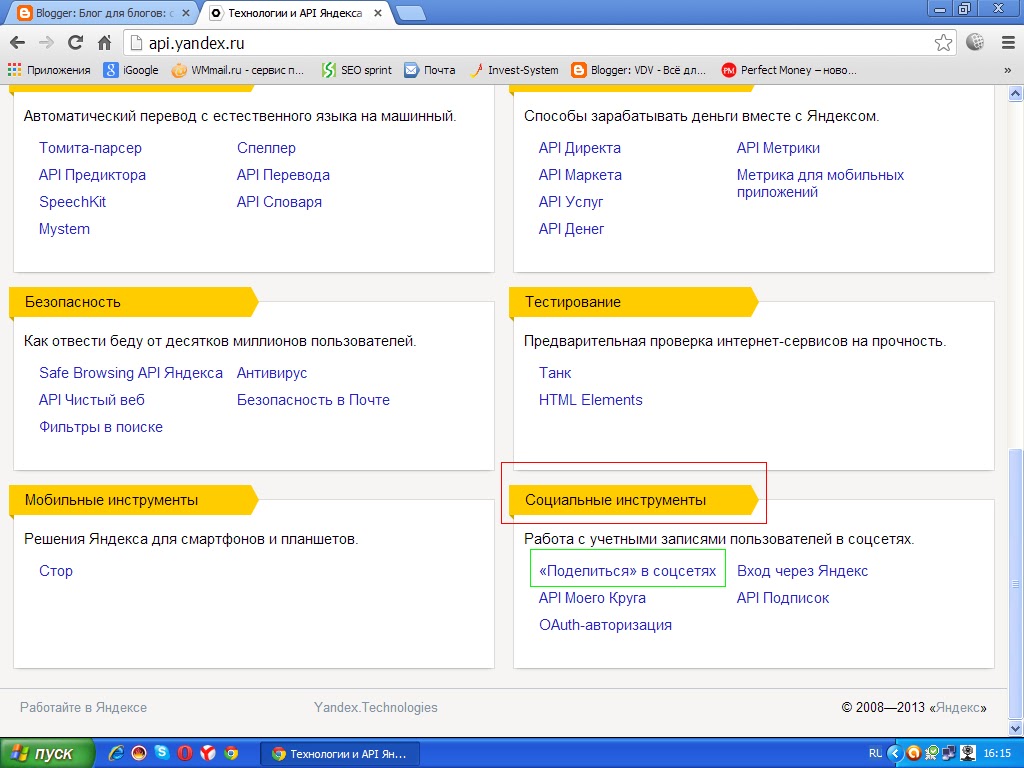Screen dimensions: 1024x768
Task: Open the HTML Elements link
Action: point(591,400)
